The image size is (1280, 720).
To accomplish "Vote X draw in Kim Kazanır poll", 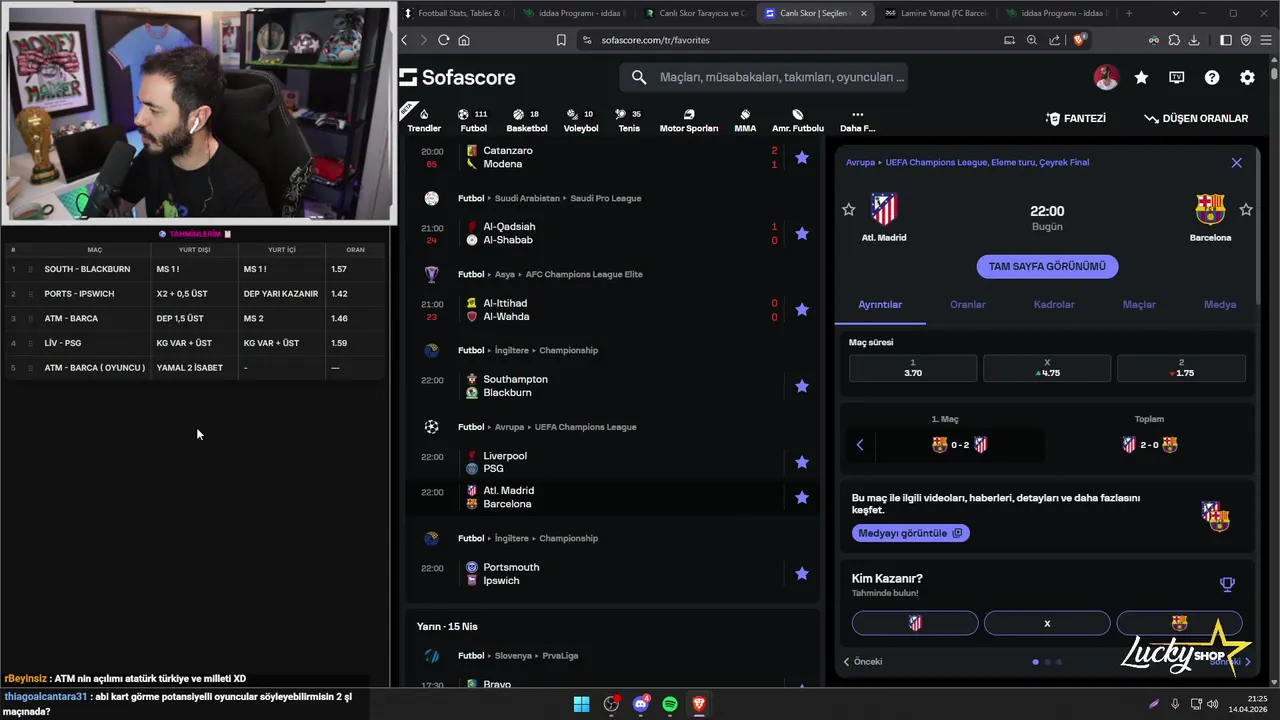I will (1047, 623).
